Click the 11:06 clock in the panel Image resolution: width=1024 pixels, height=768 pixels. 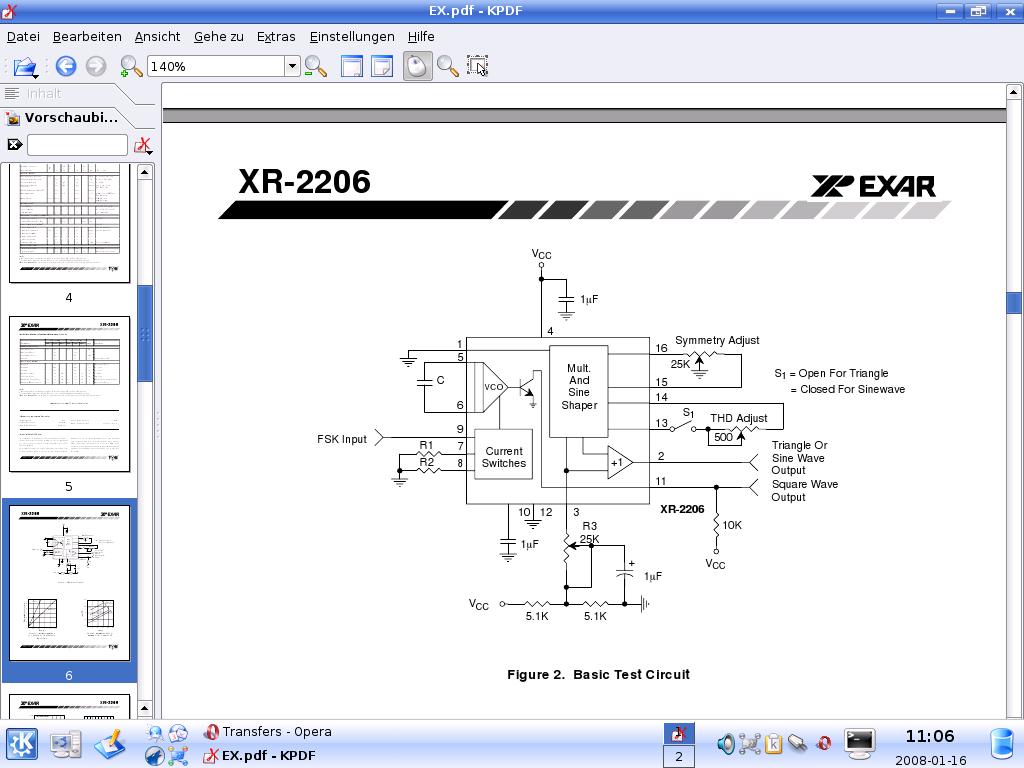(x=930, y=737)
